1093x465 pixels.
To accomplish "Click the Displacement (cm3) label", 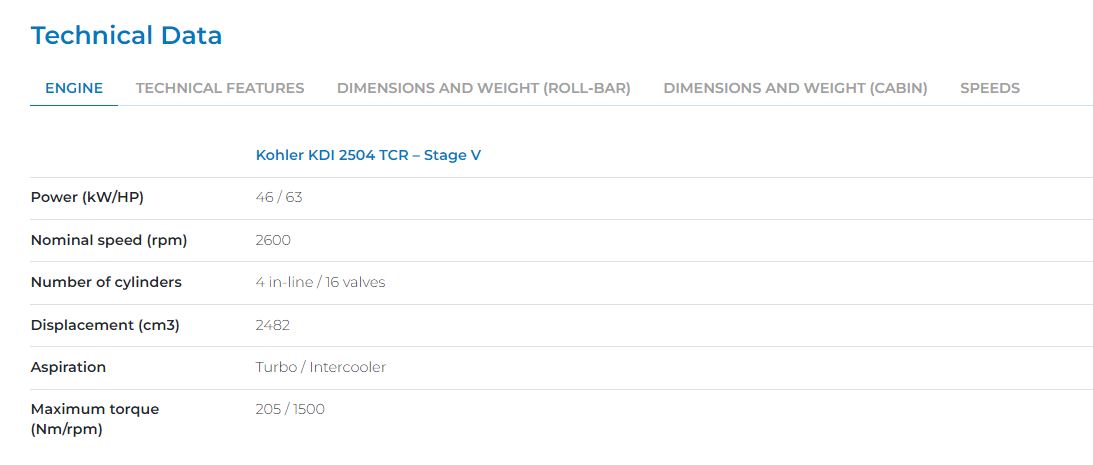I will point(105,325).
